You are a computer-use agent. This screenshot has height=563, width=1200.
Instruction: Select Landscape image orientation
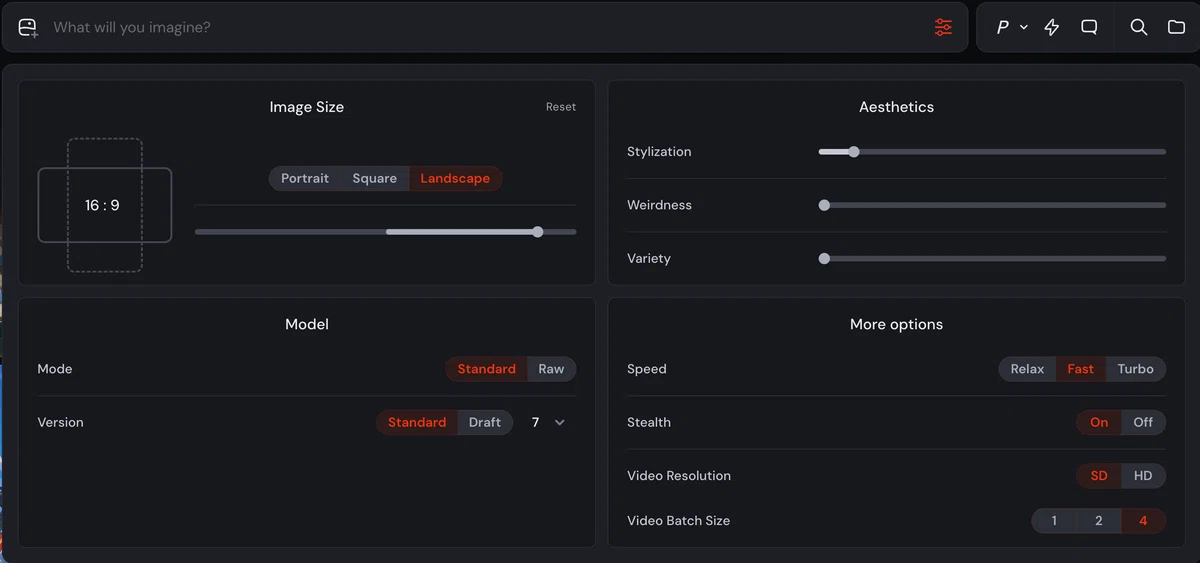pos(455,178)
